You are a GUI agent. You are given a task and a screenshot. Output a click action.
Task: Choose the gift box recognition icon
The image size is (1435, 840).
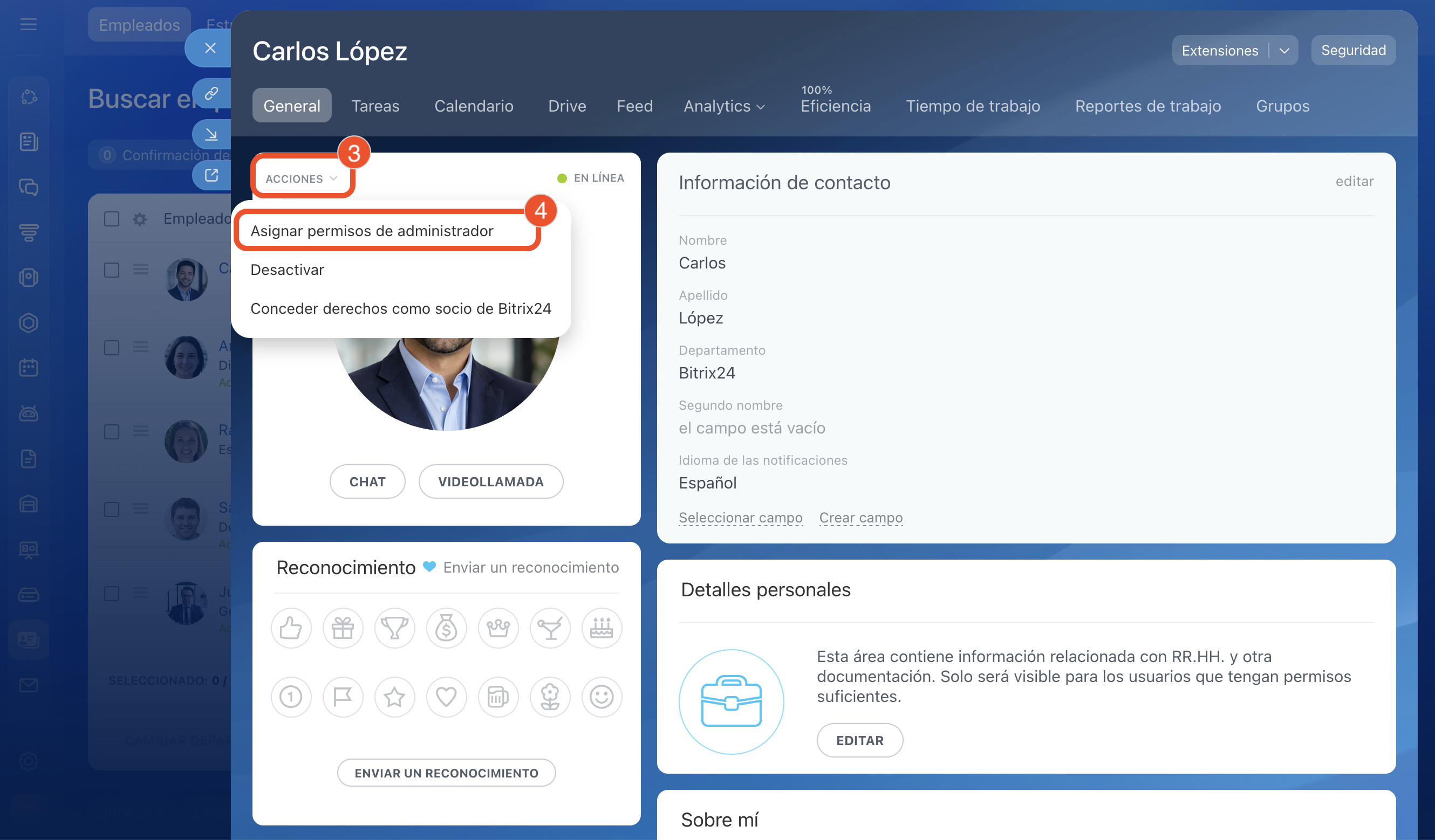[343, 628]
